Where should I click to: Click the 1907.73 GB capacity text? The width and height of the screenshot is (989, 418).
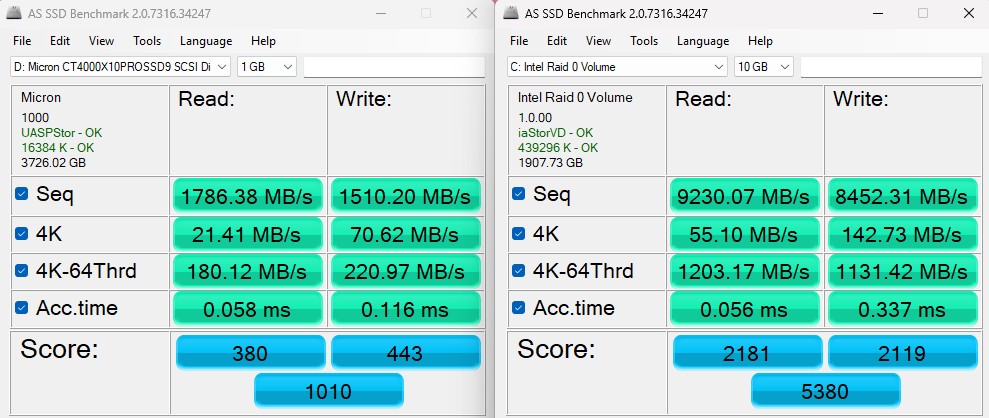551,163
